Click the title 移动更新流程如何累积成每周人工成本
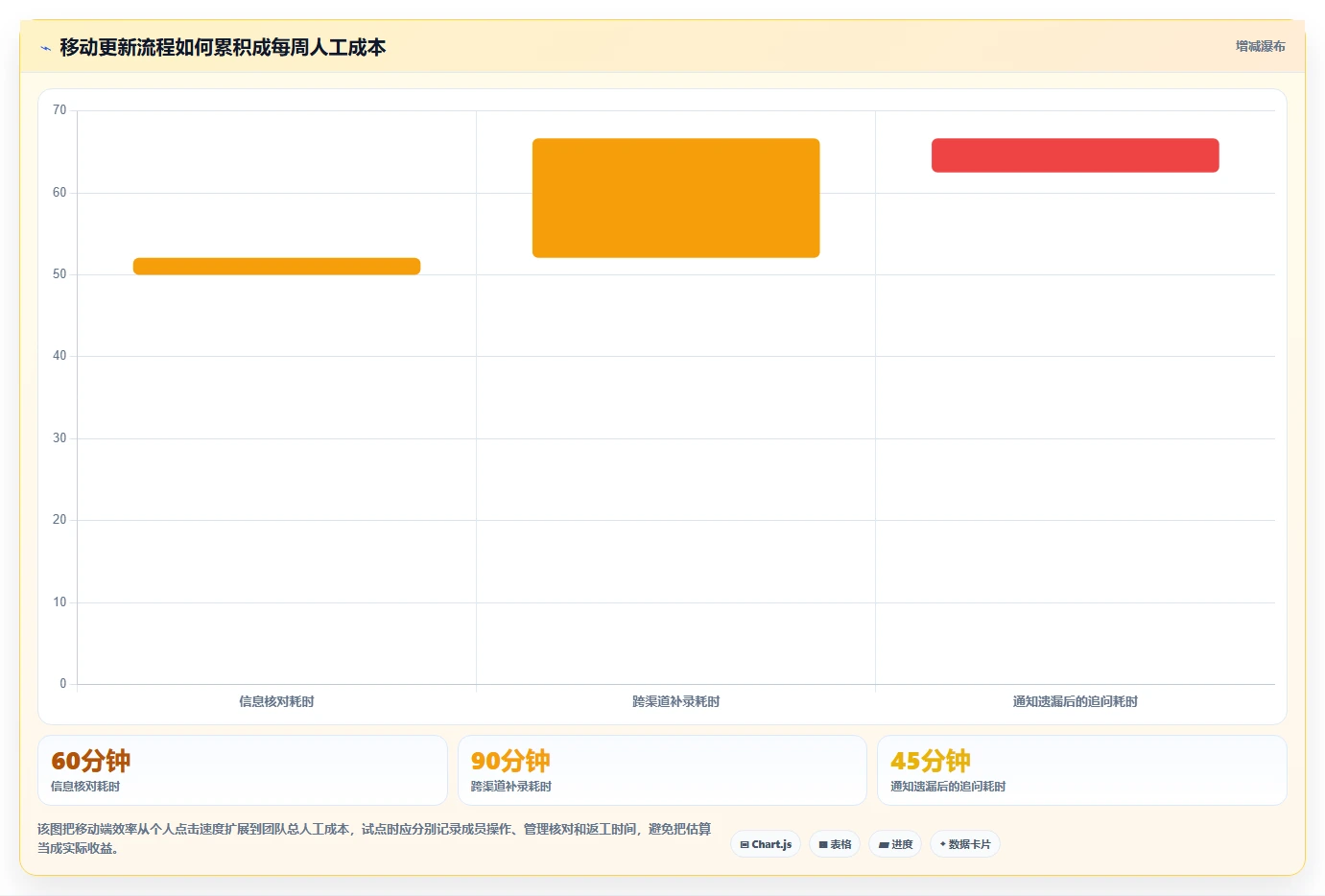 [223, 47]
